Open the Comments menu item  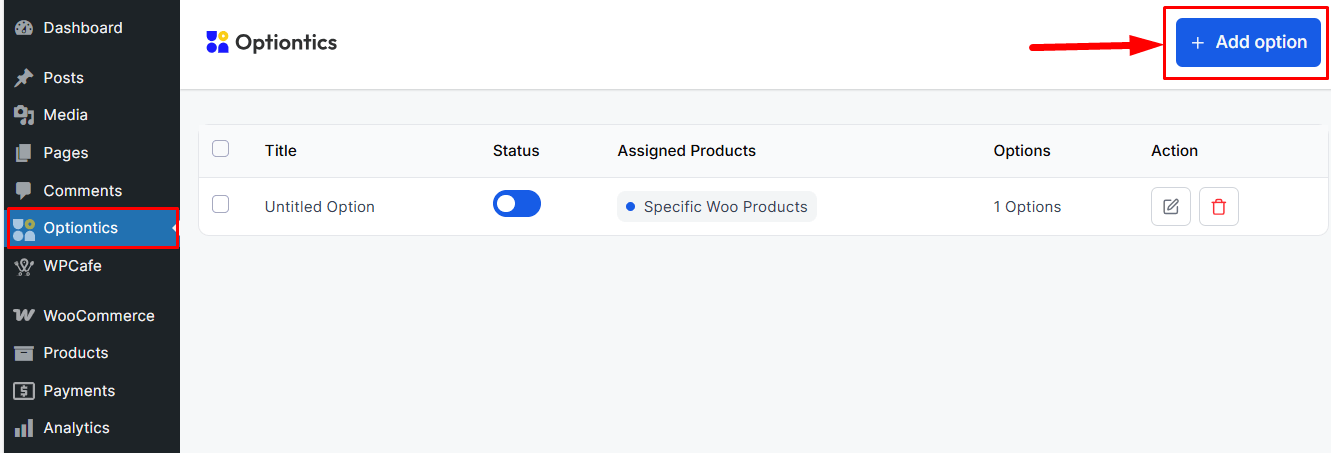coord(82,191)
